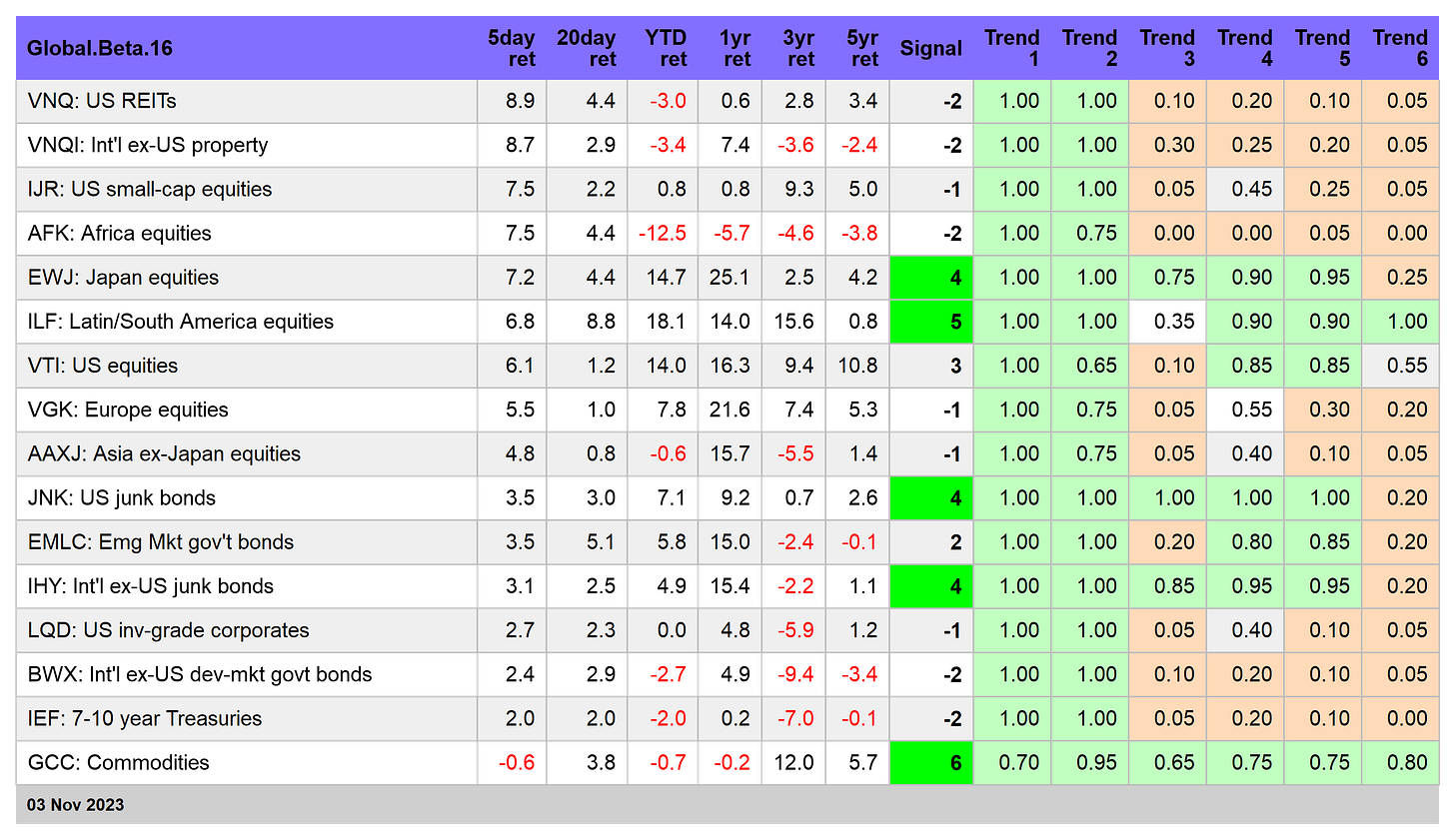Screen dimensions: 1455x840
Task: Click the 15.4 one-year return for IHY
Action: [x=729, y=586]
